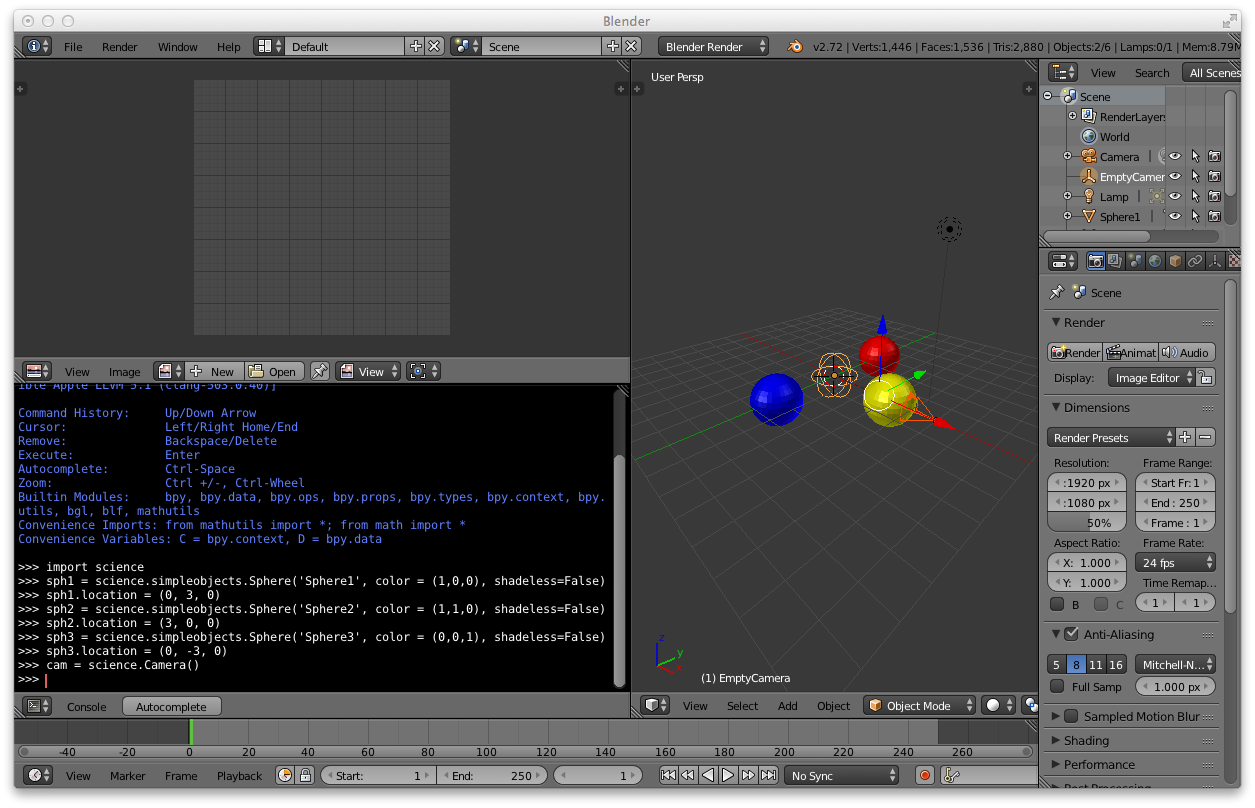1255x808 pixels.
Task: Open the Outliner editor type selector
Action: point(1062,72)
